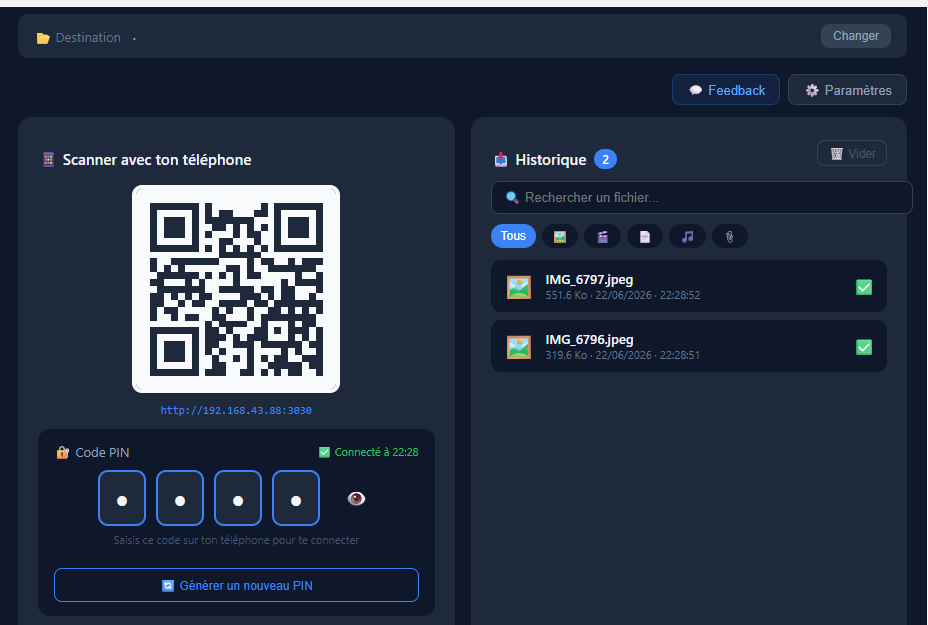
Task: Click the IMG_6797.jpeg thumbnail icon
Action: (x=519, y=287)
